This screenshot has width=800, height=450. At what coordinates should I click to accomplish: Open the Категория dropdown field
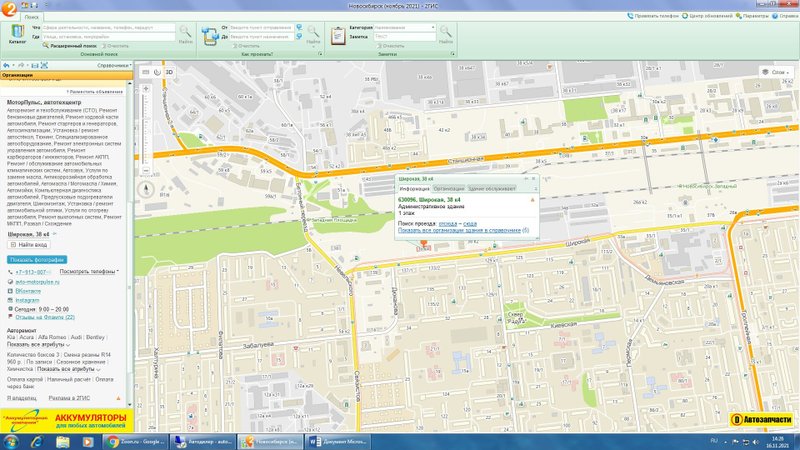(405, 28)
